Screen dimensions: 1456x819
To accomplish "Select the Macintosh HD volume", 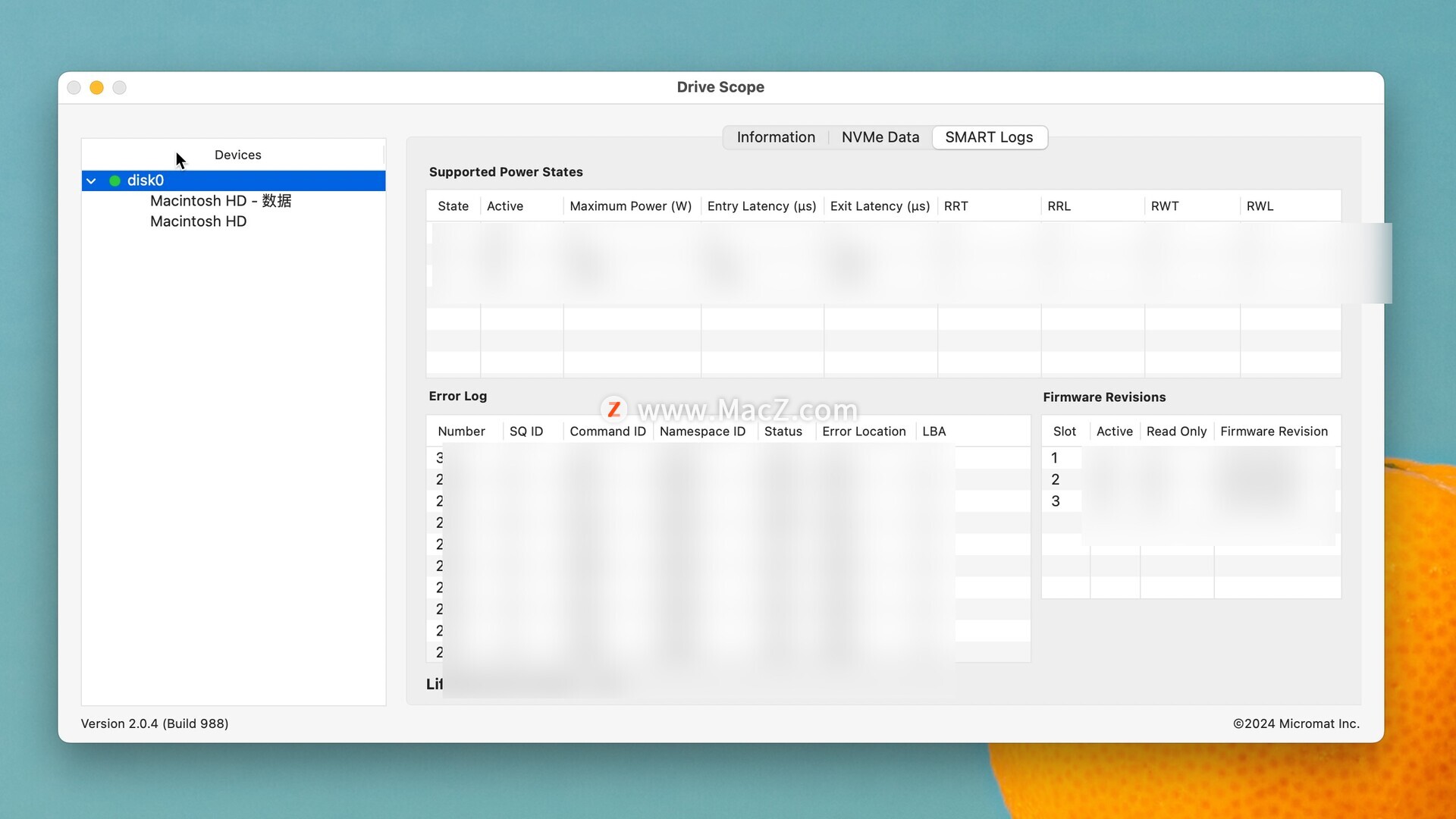I will 198,221.
